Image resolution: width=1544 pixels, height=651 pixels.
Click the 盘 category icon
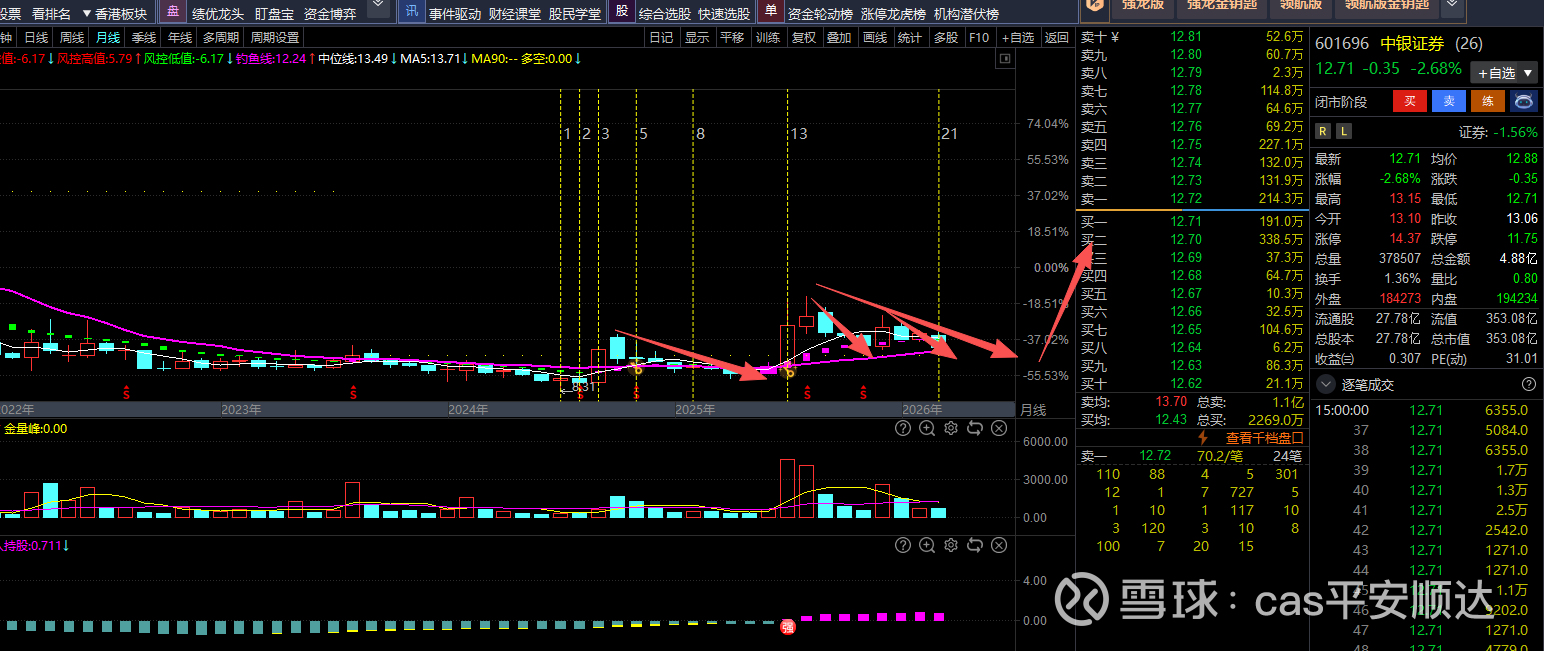point(173,11)
